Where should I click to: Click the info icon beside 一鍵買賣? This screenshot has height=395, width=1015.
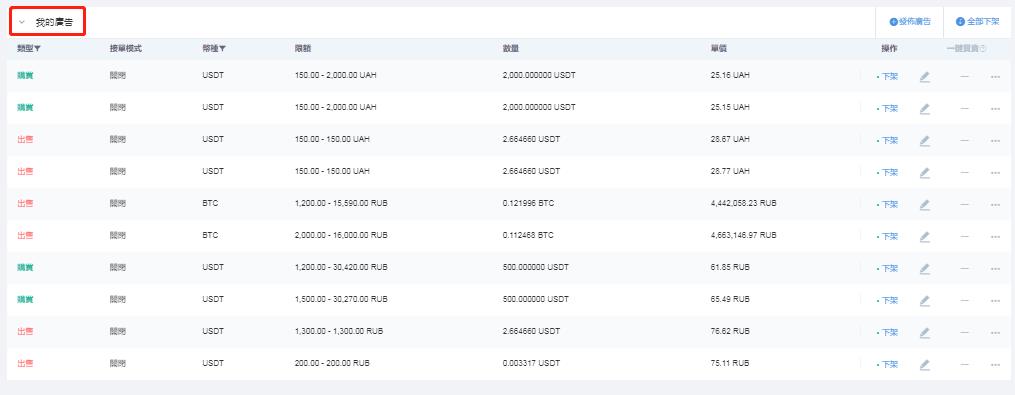983,49
